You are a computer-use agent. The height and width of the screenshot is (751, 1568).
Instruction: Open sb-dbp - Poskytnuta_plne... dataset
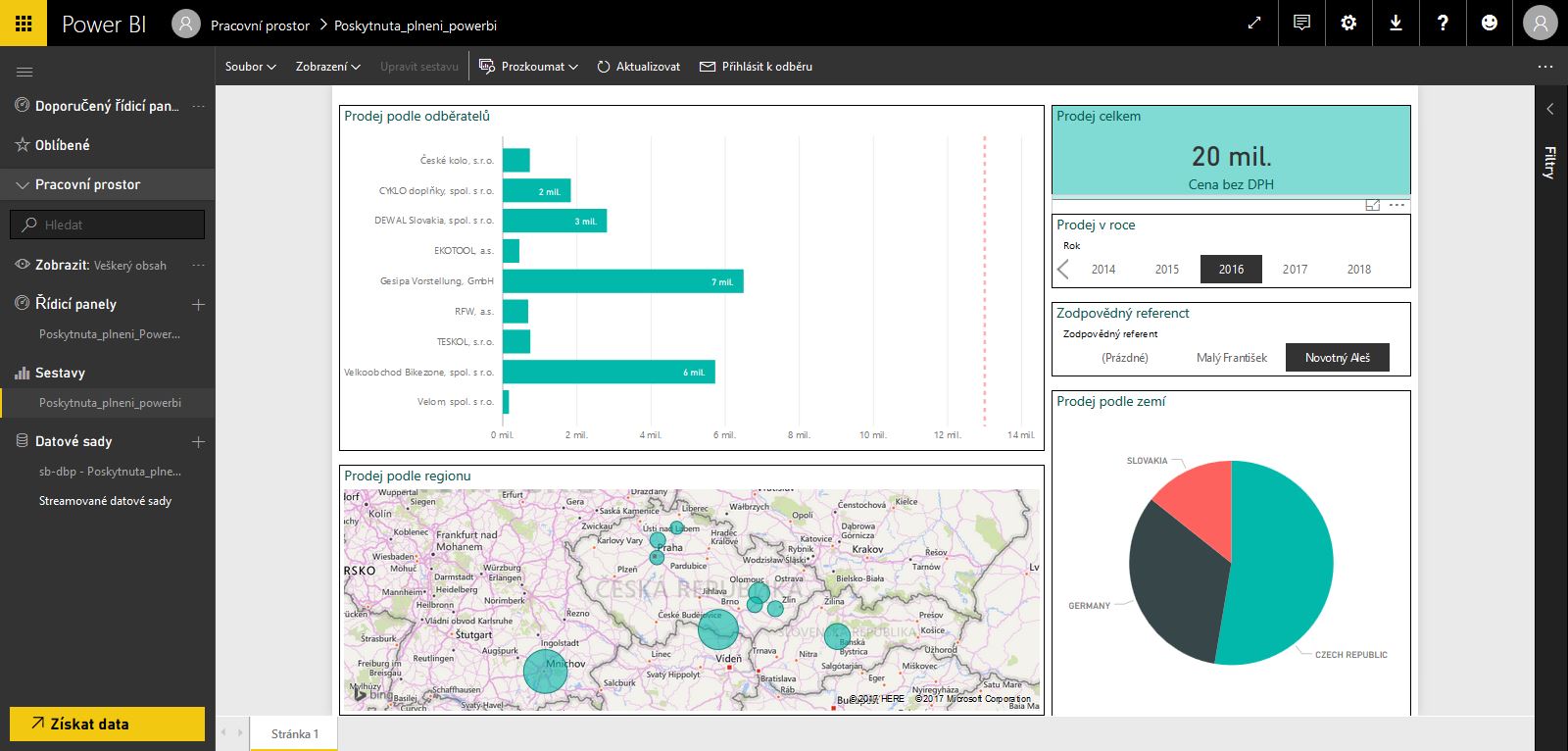coord(110,472)
